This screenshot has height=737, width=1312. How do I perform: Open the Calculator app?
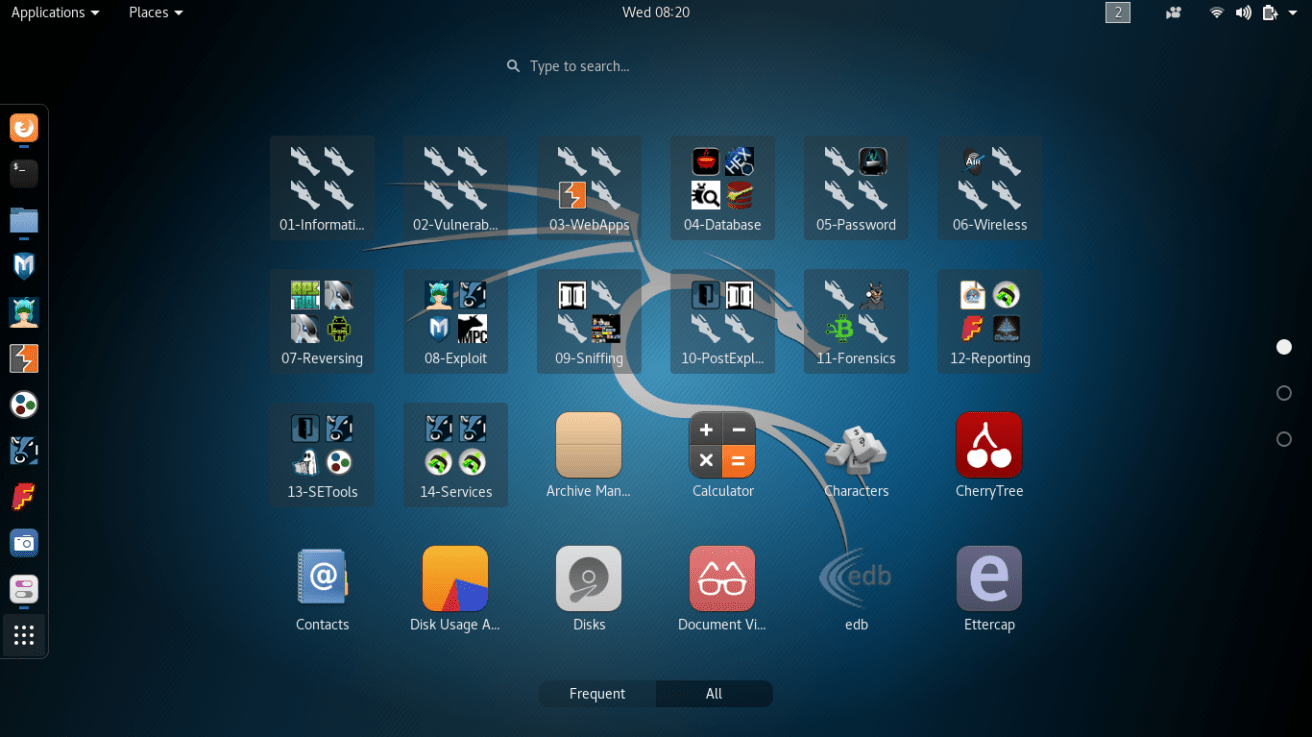pyautogui.click(x=722, y=445)
